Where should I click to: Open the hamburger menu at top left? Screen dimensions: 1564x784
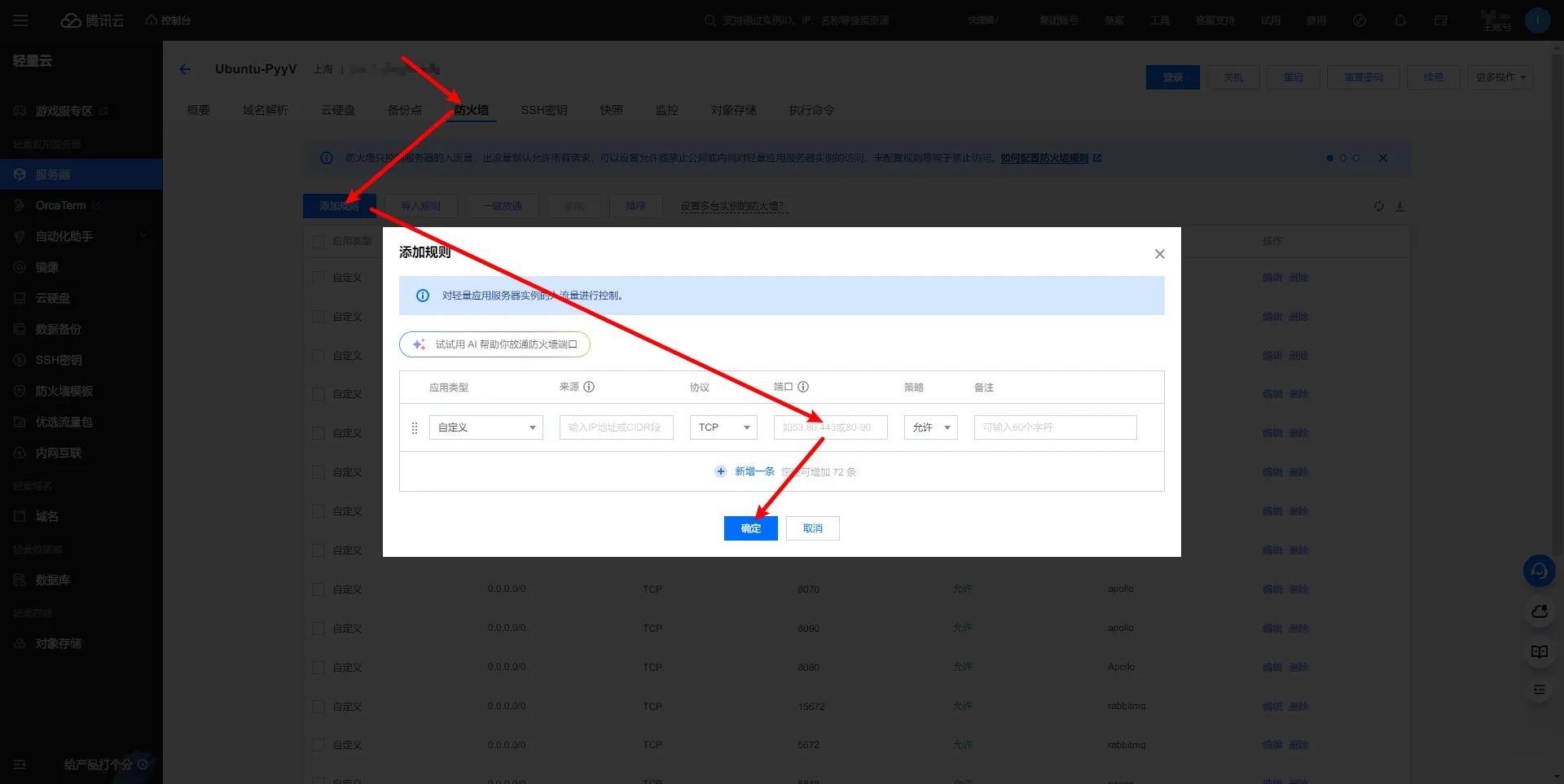click(x=20, y=20)
